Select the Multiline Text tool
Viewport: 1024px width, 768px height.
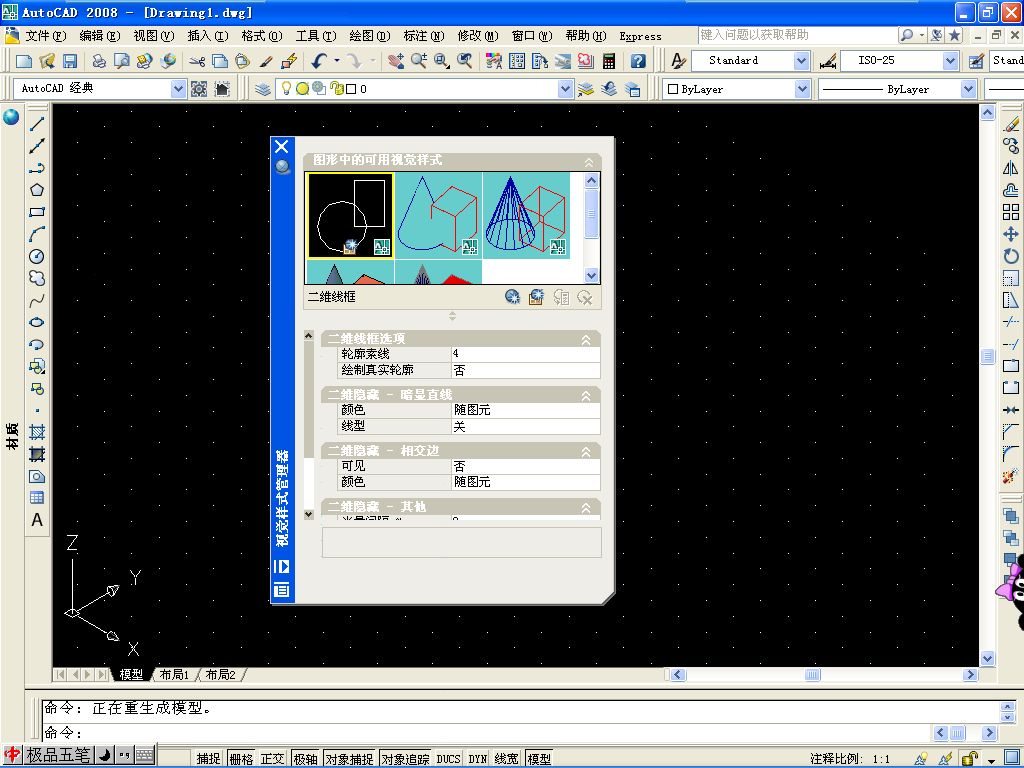point(37,520)
